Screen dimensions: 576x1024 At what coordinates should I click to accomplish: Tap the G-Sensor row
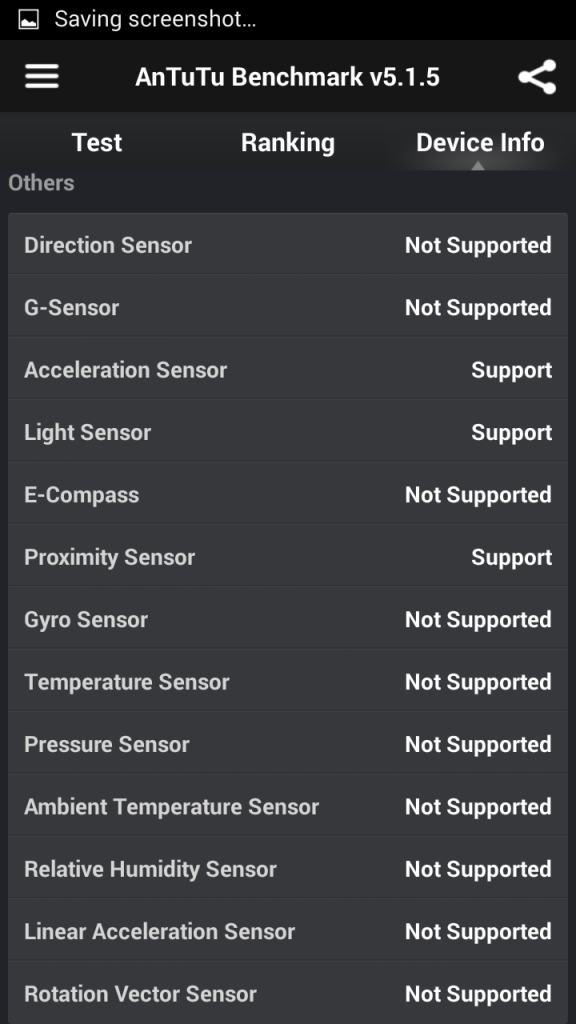[288, 307]
